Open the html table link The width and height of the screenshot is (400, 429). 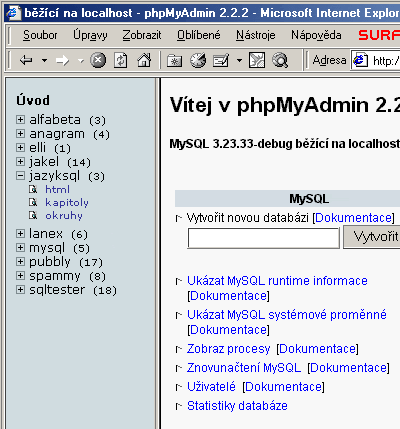point(58,189)
